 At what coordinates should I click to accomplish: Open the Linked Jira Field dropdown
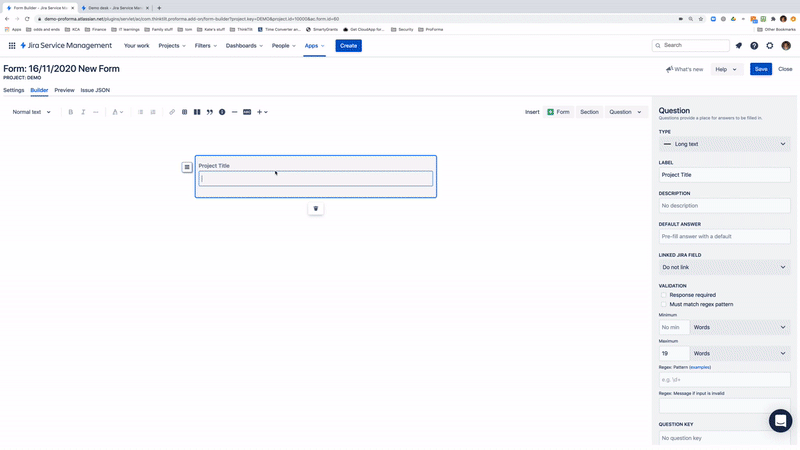pos(724,267)
